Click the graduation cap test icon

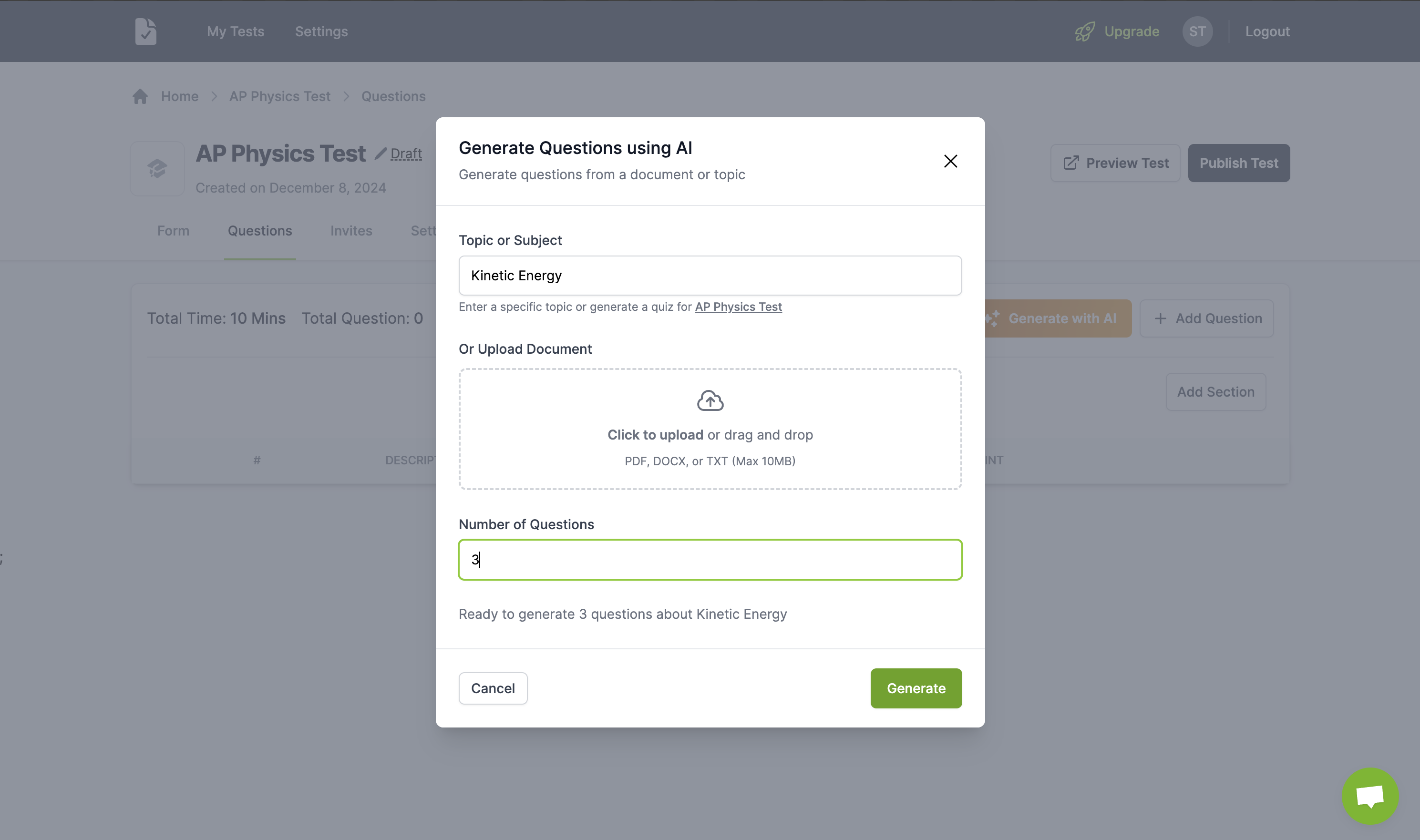coord(157,169)
